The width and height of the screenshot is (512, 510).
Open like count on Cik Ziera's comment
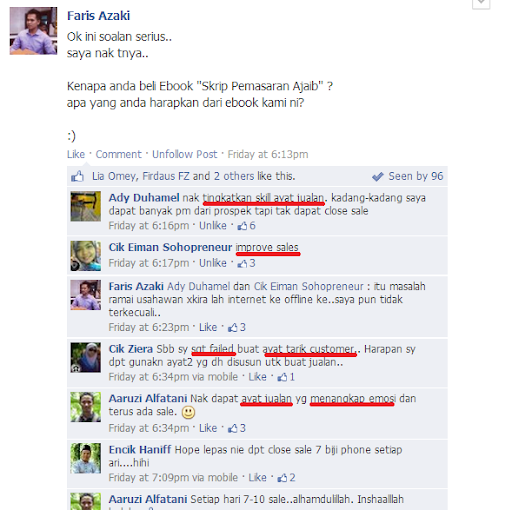tap(286, 377)
